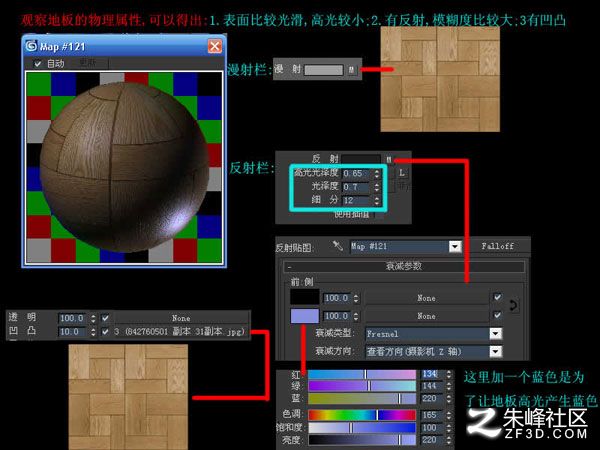Click the 蓝 blue channel slider
Screen dimensions: 600x450
click(362, 399)
